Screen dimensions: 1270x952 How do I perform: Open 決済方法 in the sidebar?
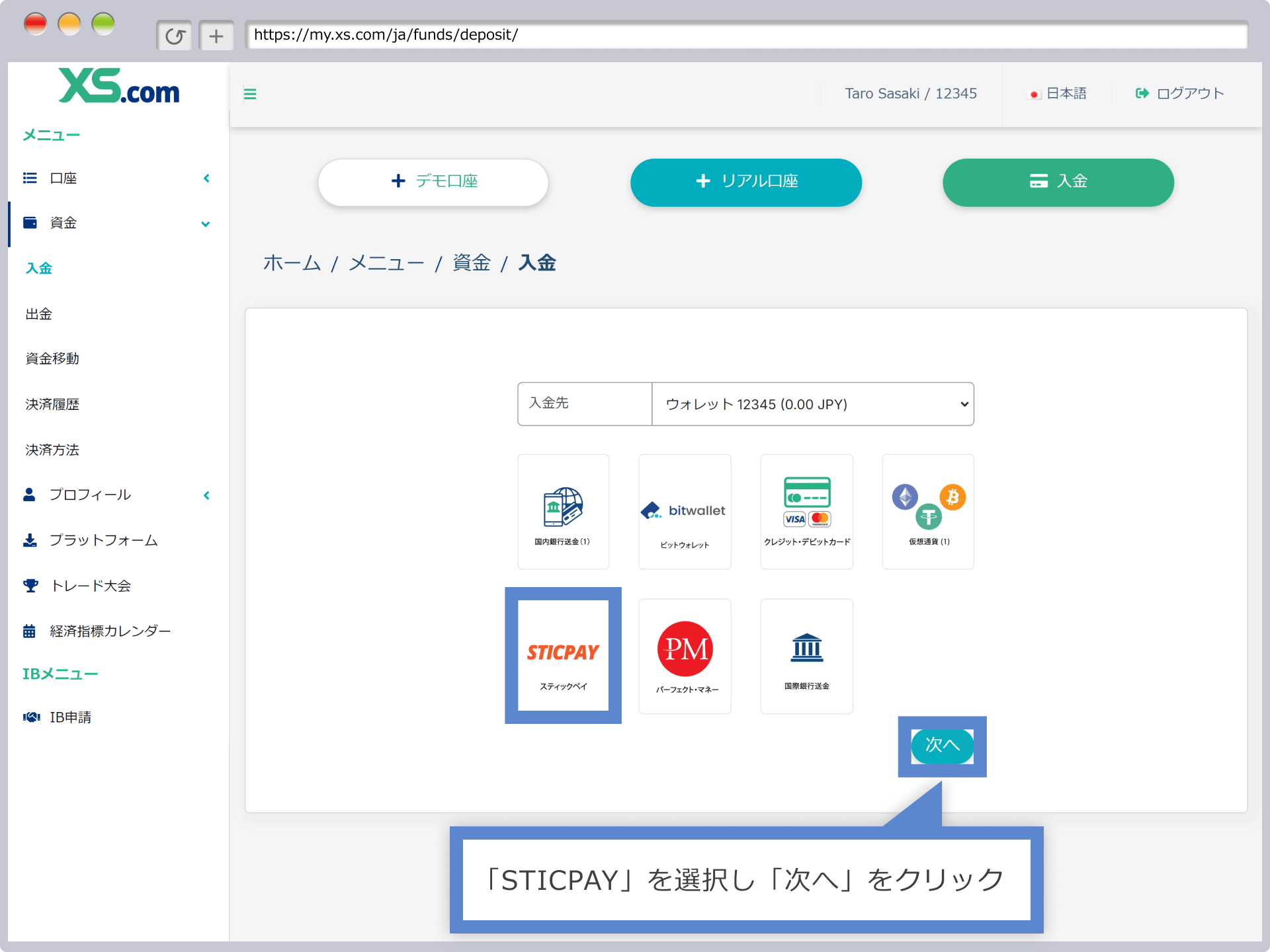52,450
